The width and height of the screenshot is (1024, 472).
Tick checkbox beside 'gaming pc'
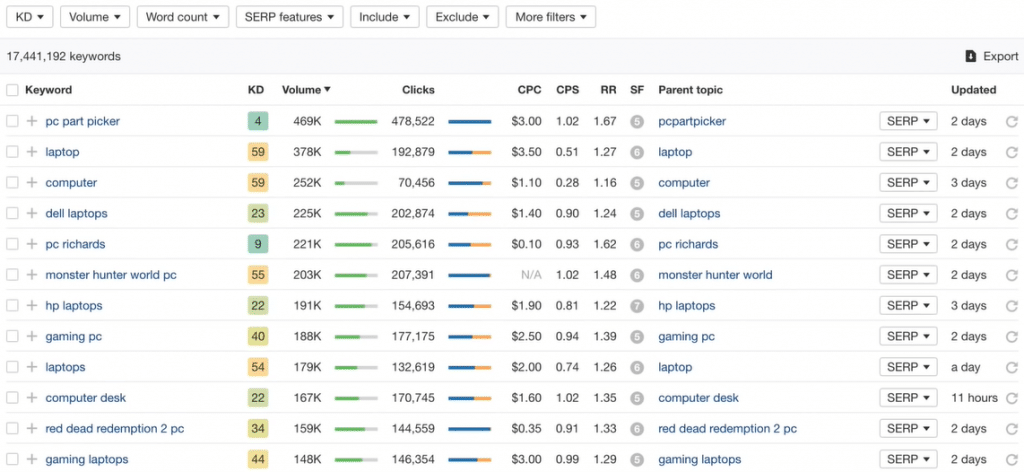[x=12, y=336]
